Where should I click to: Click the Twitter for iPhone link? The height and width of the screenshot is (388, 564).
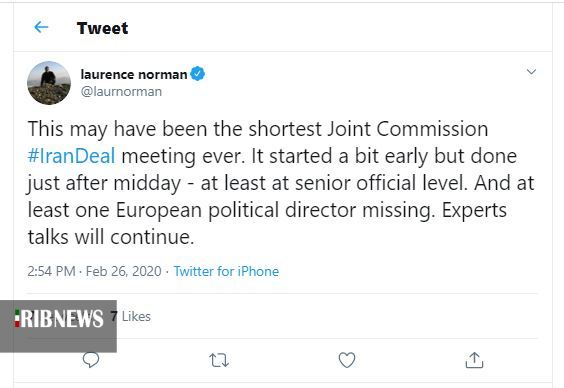coord(226,271)
